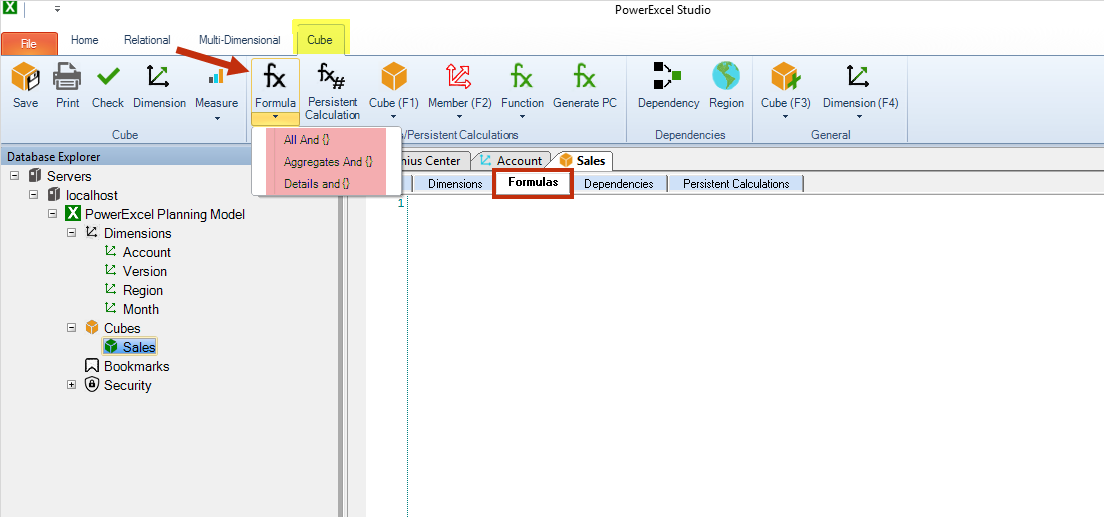
Task: Open the Measure dropdown arrow
Action: 216,118
